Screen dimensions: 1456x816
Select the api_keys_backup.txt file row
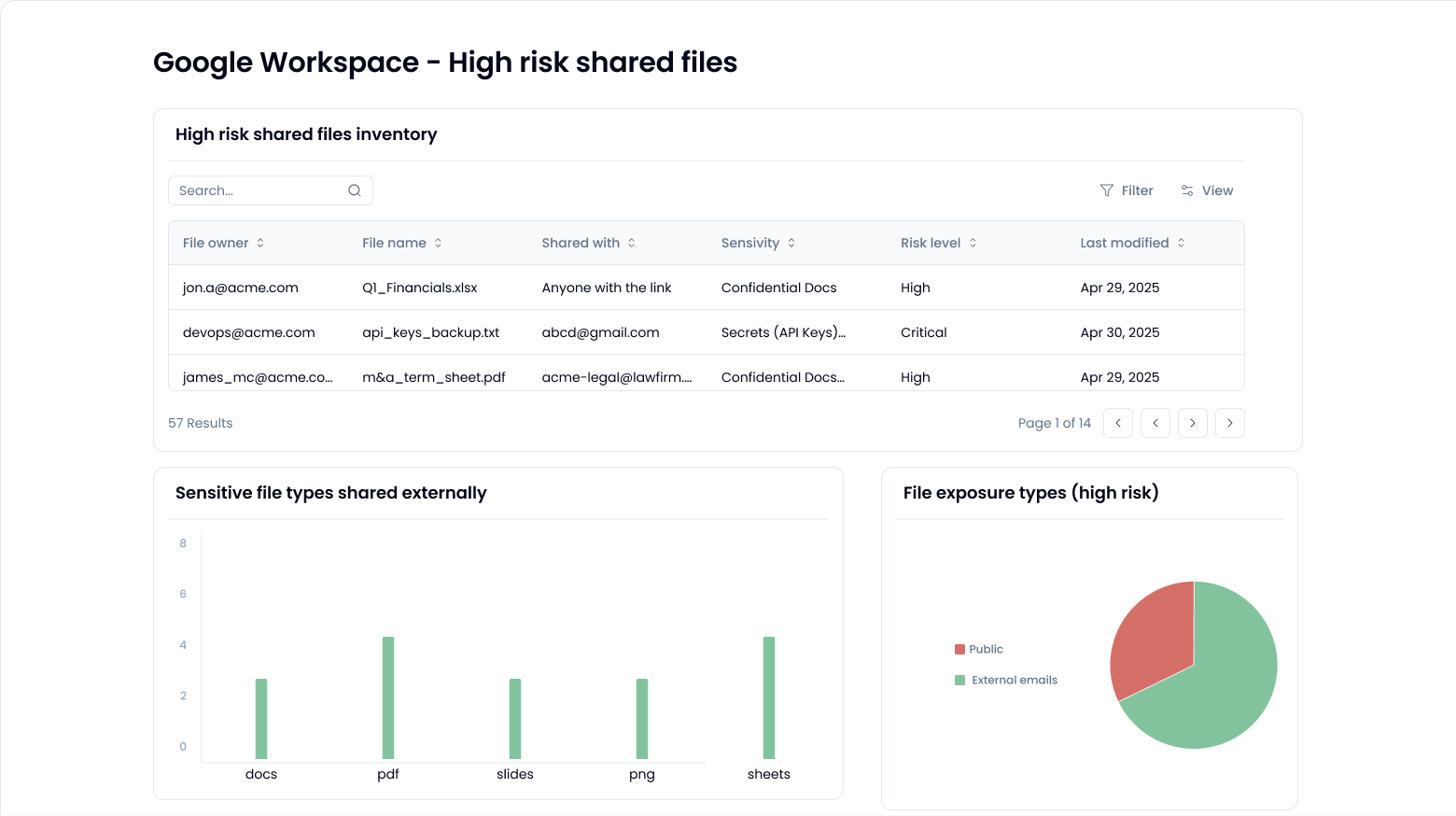pyautogui.click(x=430, y=332)
